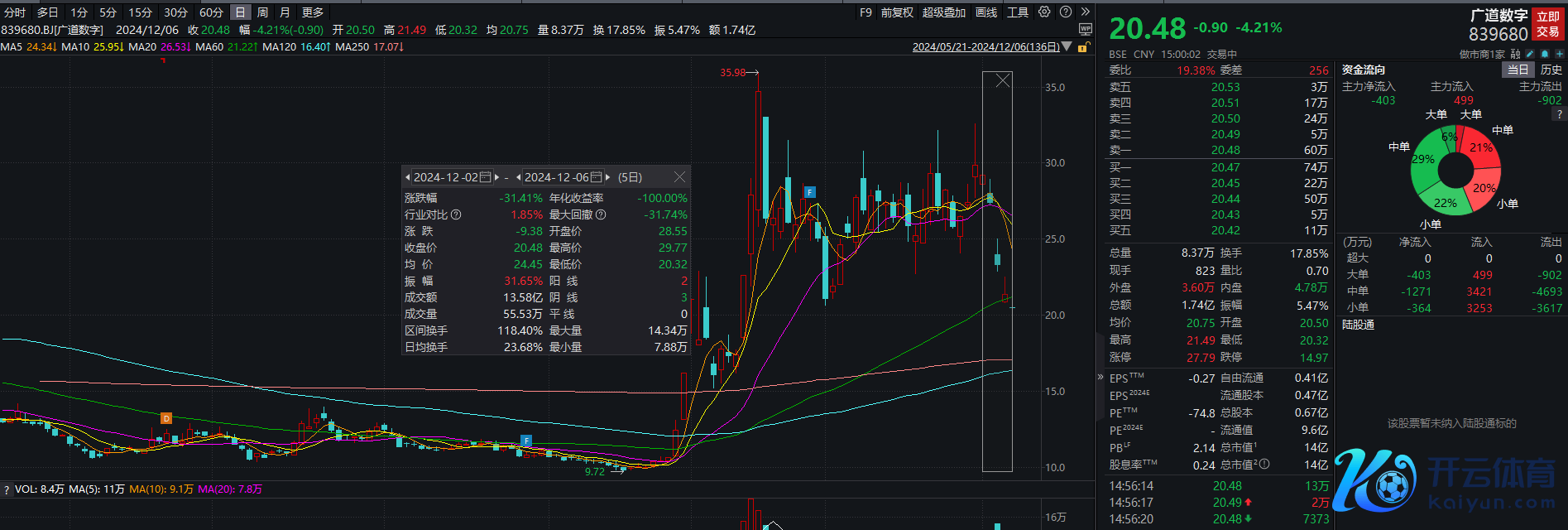Add stock using the plus icon
Screen dimensions: 1568x530
click(x=1559, y=54)
